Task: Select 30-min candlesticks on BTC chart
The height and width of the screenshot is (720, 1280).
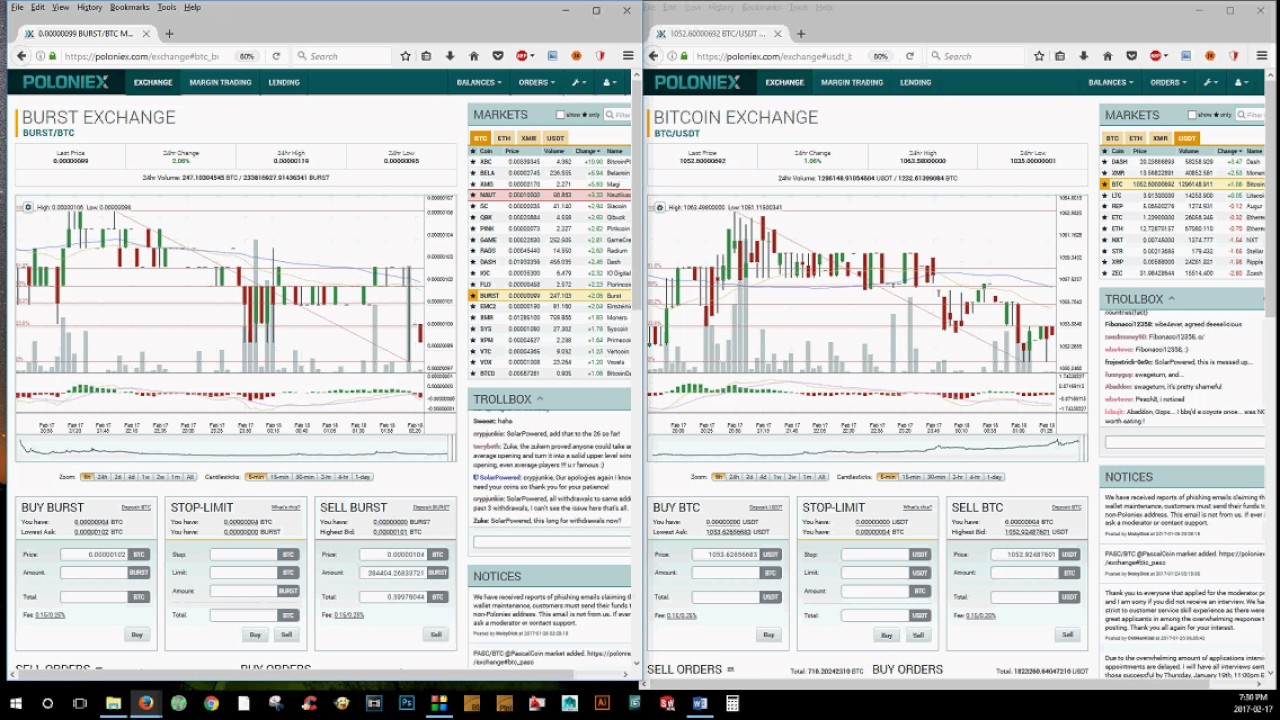Action: tap(936, 477)
